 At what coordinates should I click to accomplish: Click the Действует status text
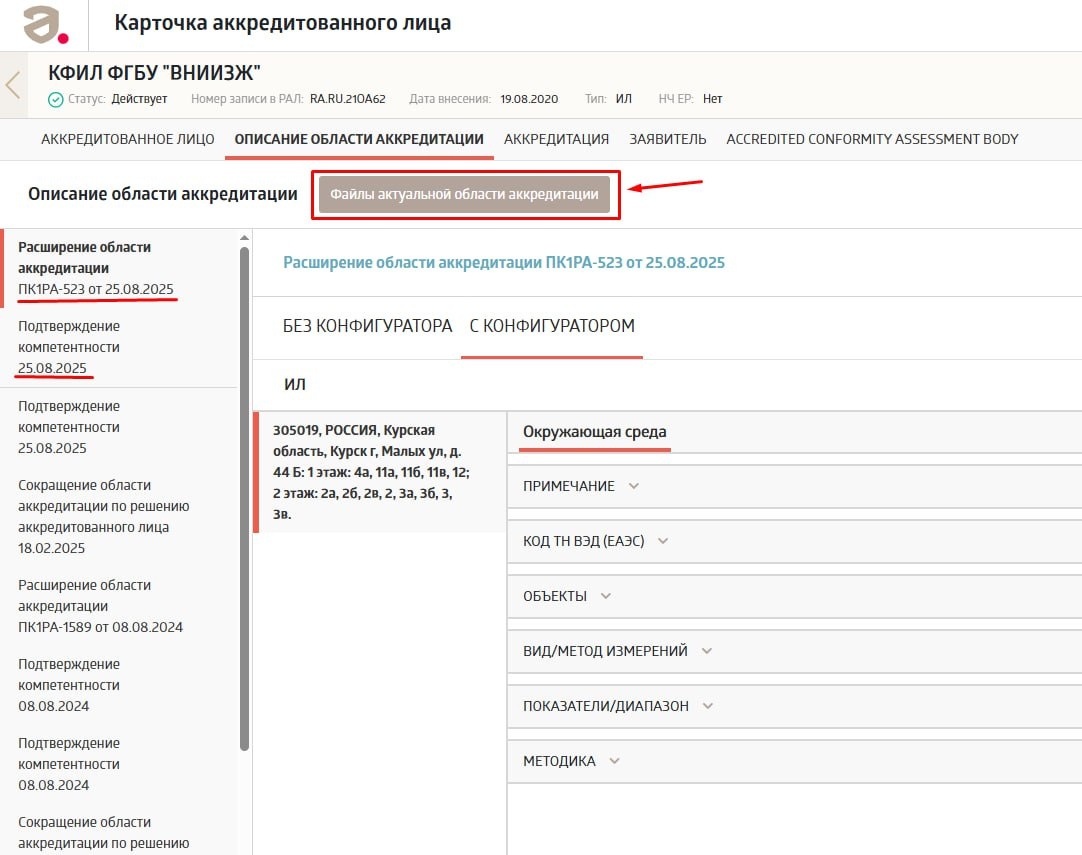139,99
